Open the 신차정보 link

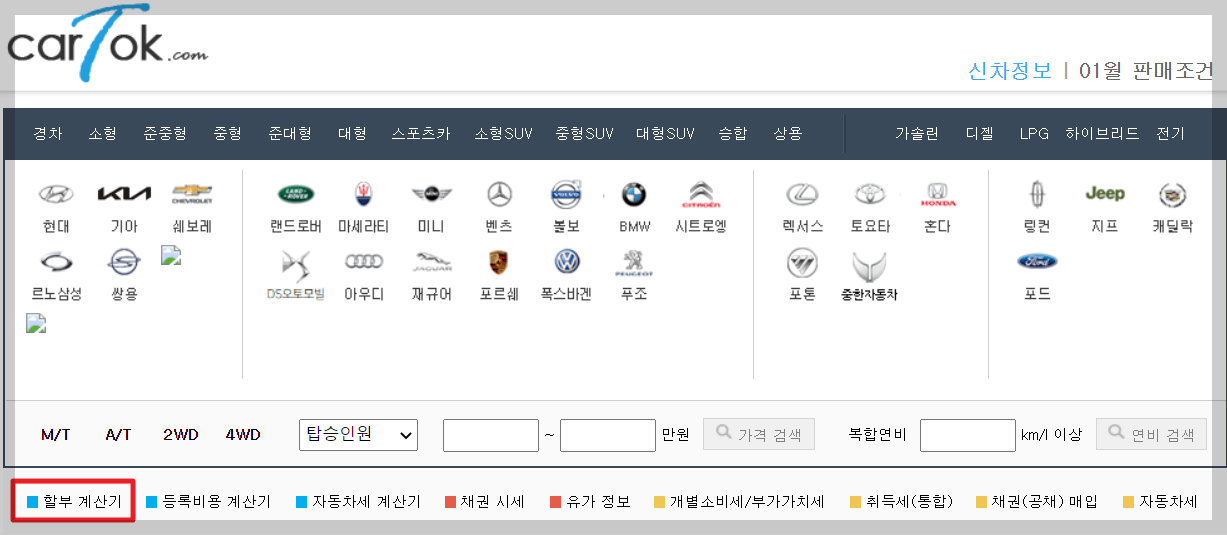tap(1010, 71)
